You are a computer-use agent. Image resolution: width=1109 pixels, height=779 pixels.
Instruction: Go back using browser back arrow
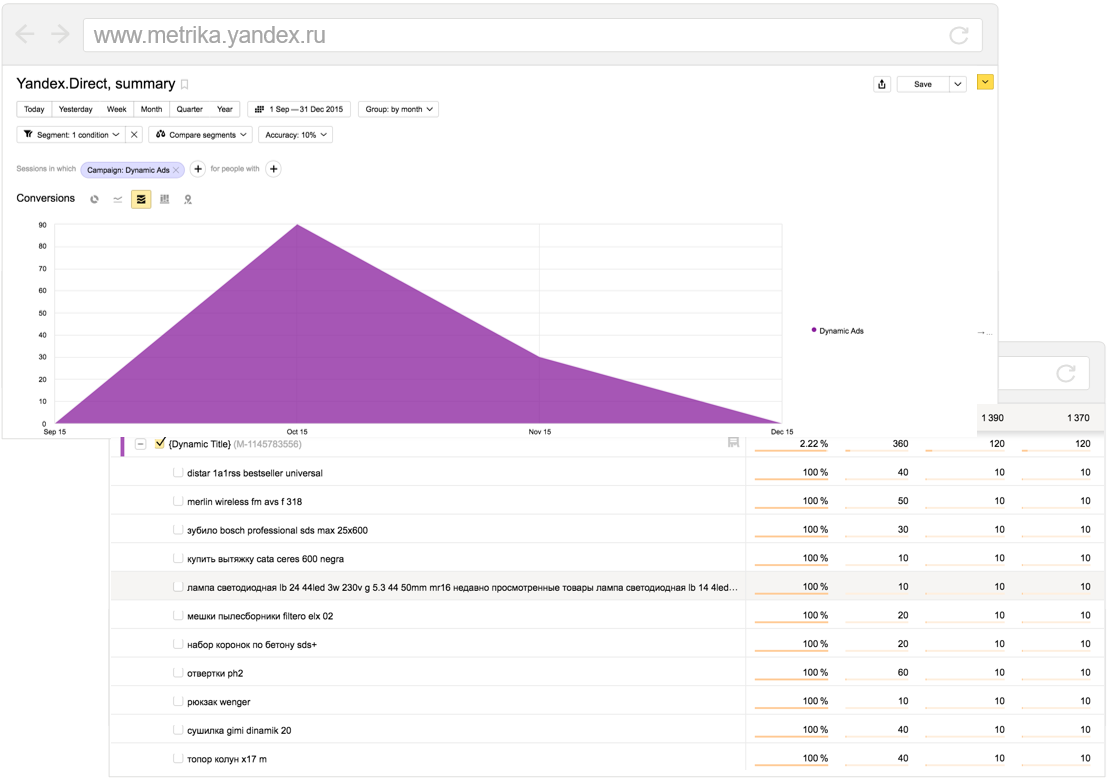(25, 34)
